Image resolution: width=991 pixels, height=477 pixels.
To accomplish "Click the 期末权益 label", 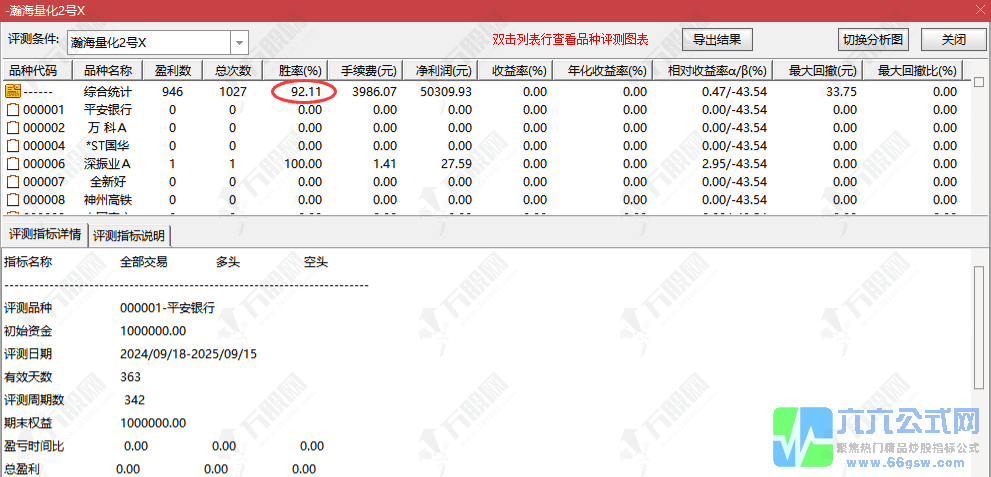I will (x=28, y=423).
